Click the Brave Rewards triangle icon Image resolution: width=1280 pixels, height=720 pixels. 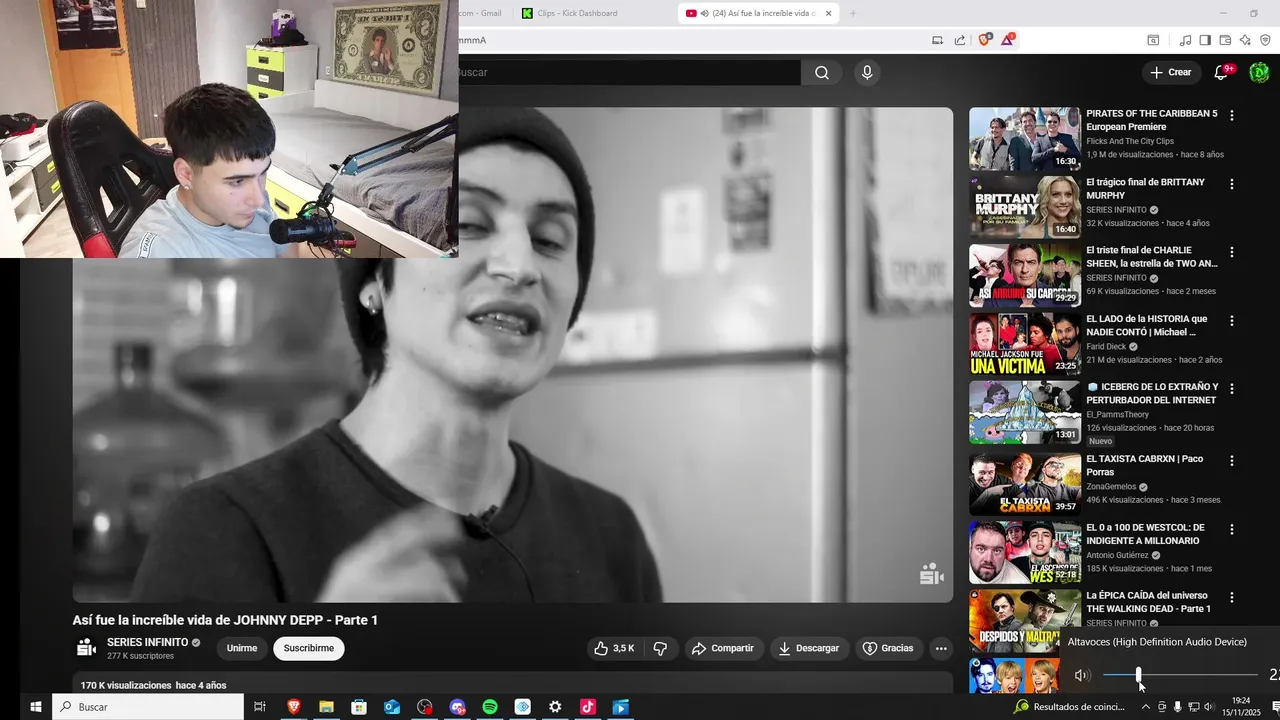1008,40
